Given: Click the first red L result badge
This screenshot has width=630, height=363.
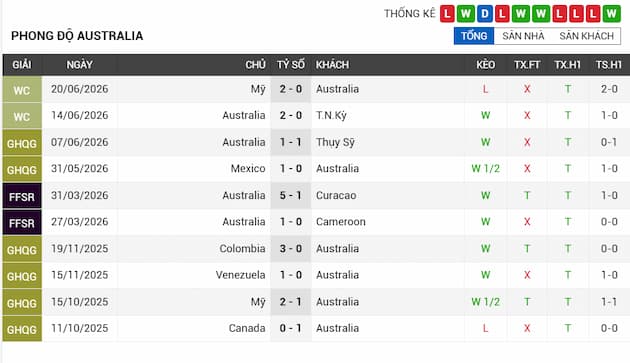Looking at the screenshot, I should point(447,14).
